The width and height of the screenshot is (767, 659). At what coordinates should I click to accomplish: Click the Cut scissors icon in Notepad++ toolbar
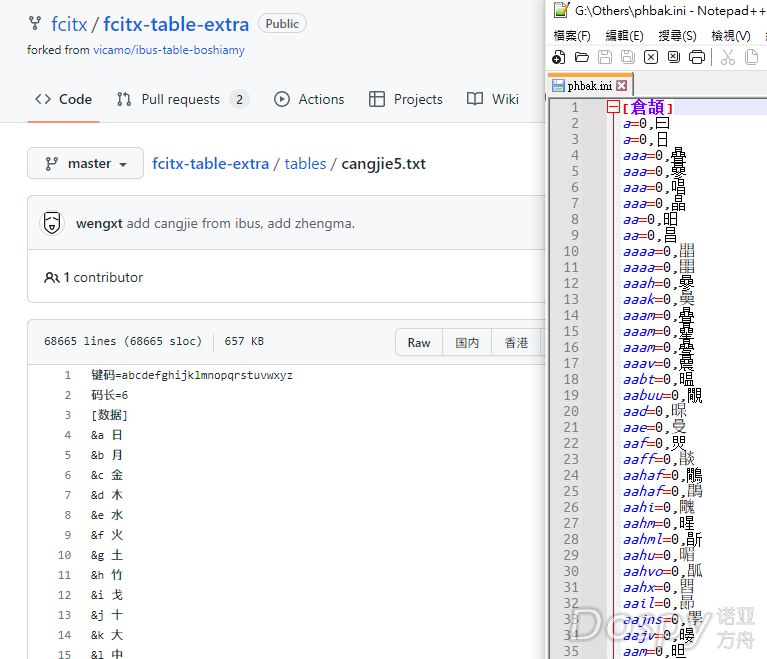pyautogui.click(x=728, y=58)
